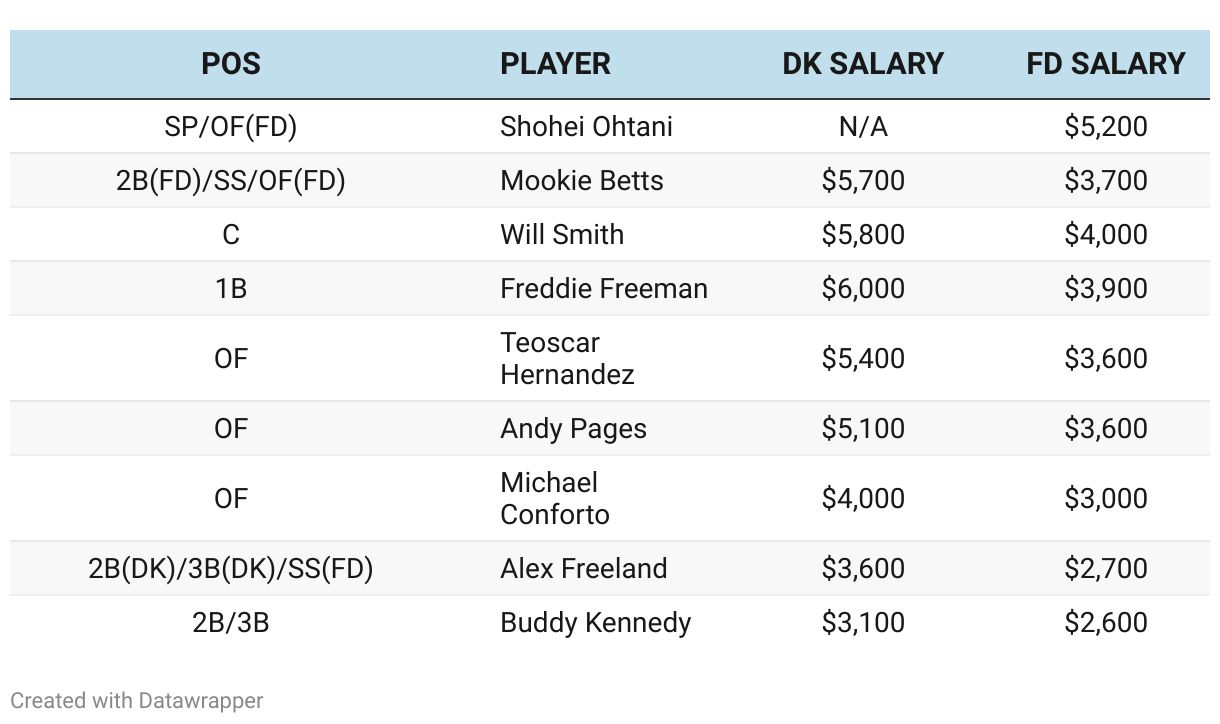The width and height of the screenshot is (1220, 724).
Task: Select the Michael Conforto cell
Action: [555, 499]
